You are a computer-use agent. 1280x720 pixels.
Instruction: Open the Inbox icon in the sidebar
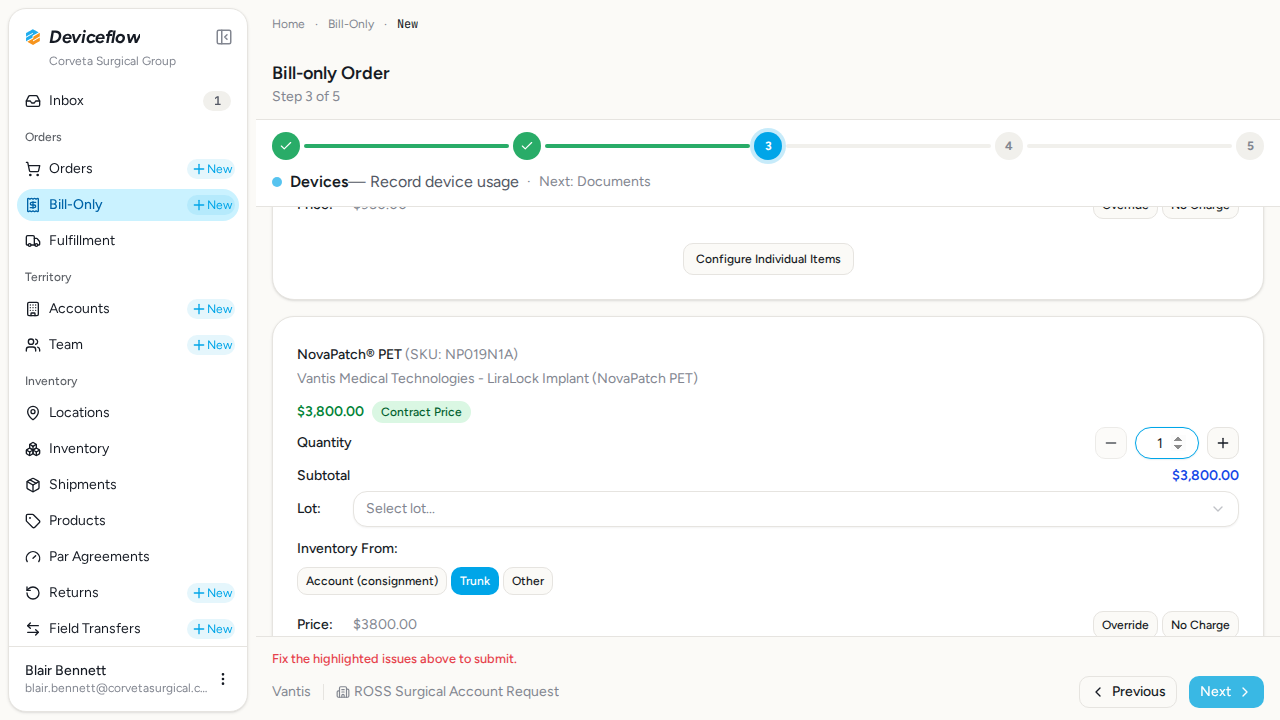[x=33, y=101]
